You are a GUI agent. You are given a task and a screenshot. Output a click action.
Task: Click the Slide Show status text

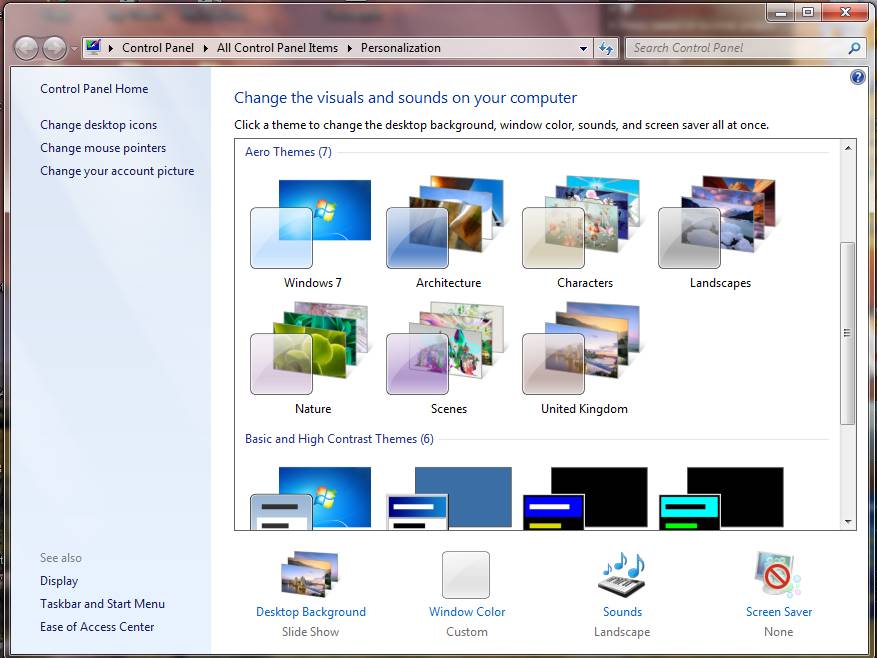pyautogui.click(x=310, y=632)
